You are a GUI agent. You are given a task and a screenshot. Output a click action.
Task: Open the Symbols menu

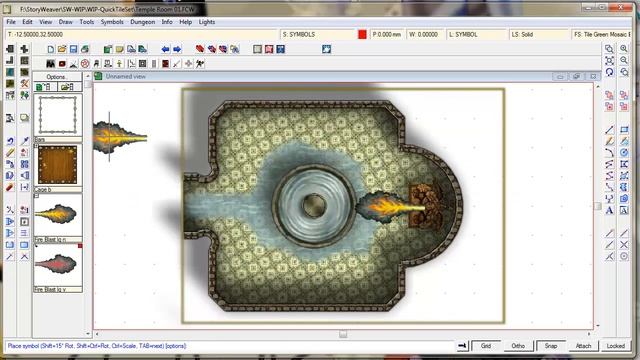click(x=112, y=22)
